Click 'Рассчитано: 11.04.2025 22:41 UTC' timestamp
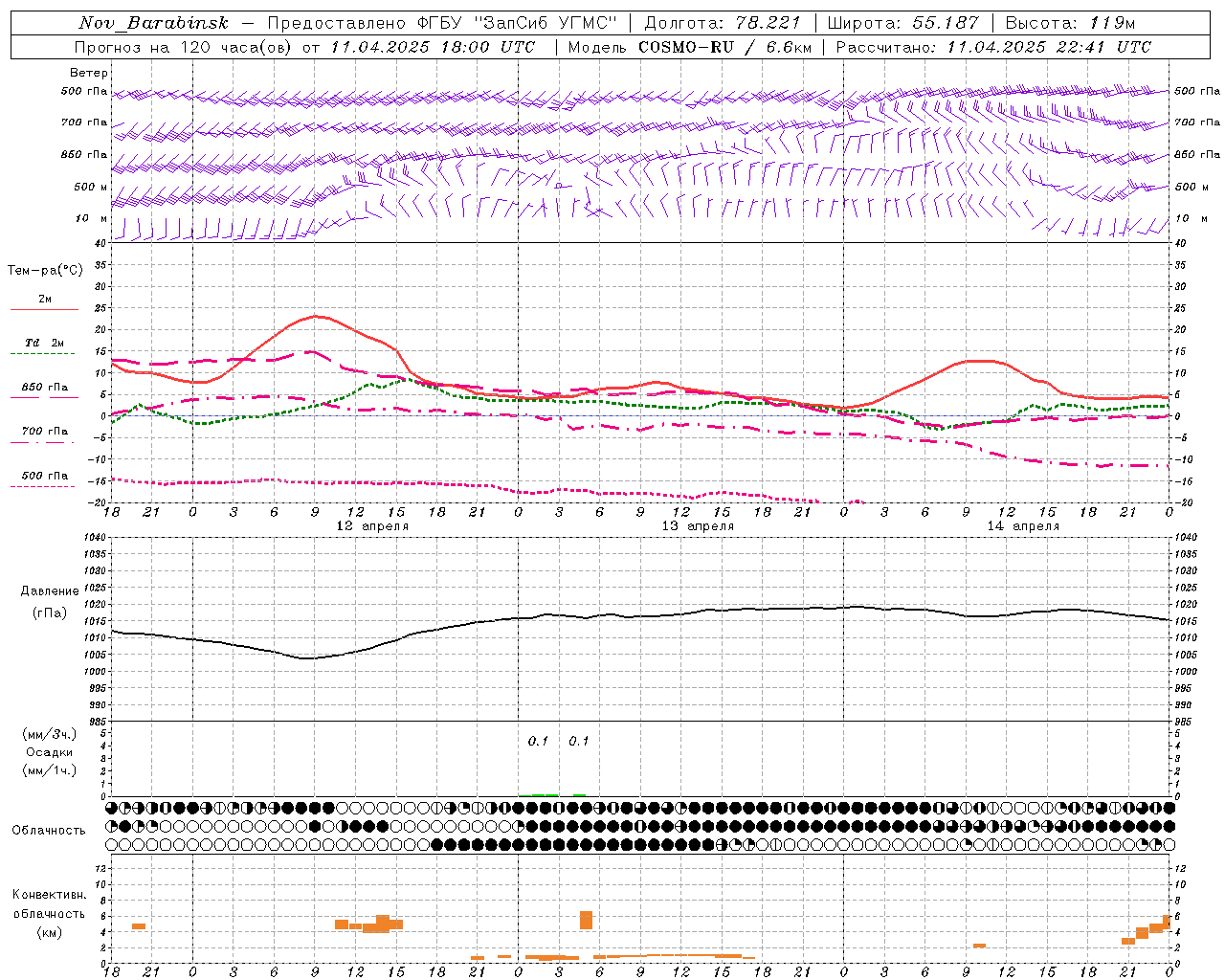 click(993, 47)
